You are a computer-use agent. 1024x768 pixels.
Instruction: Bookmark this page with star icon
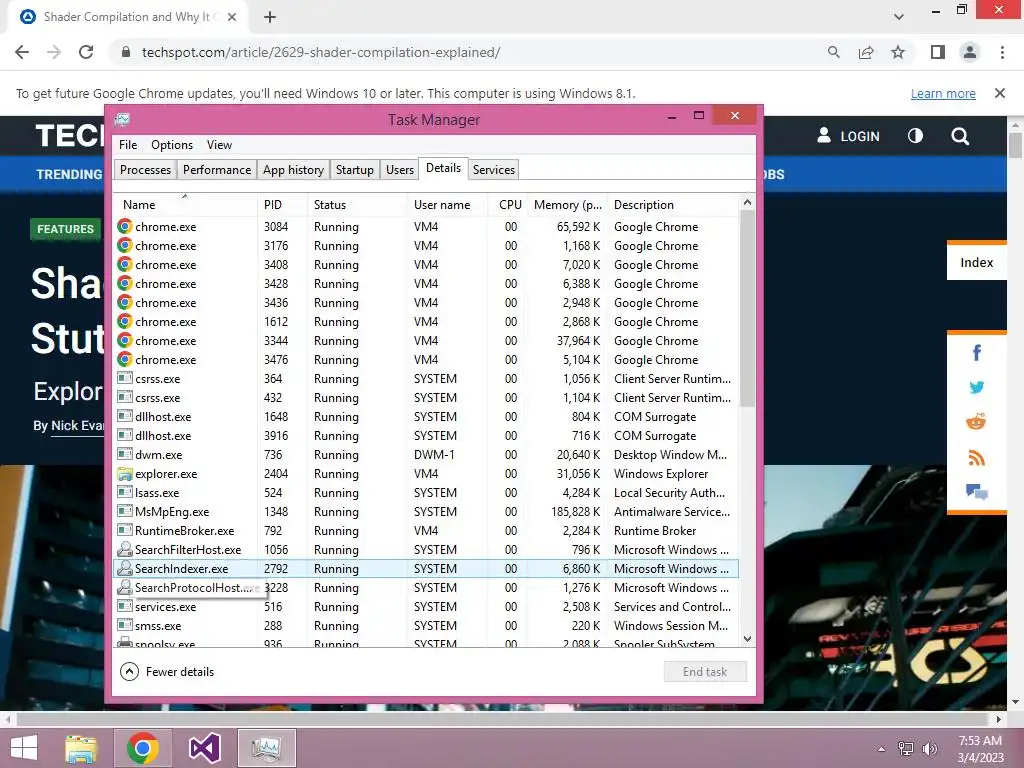pos(898,52)
